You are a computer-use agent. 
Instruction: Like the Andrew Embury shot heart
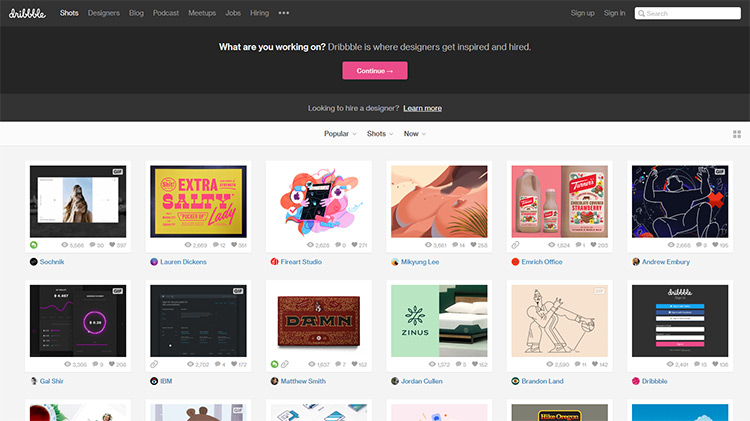tap(715, 245)
